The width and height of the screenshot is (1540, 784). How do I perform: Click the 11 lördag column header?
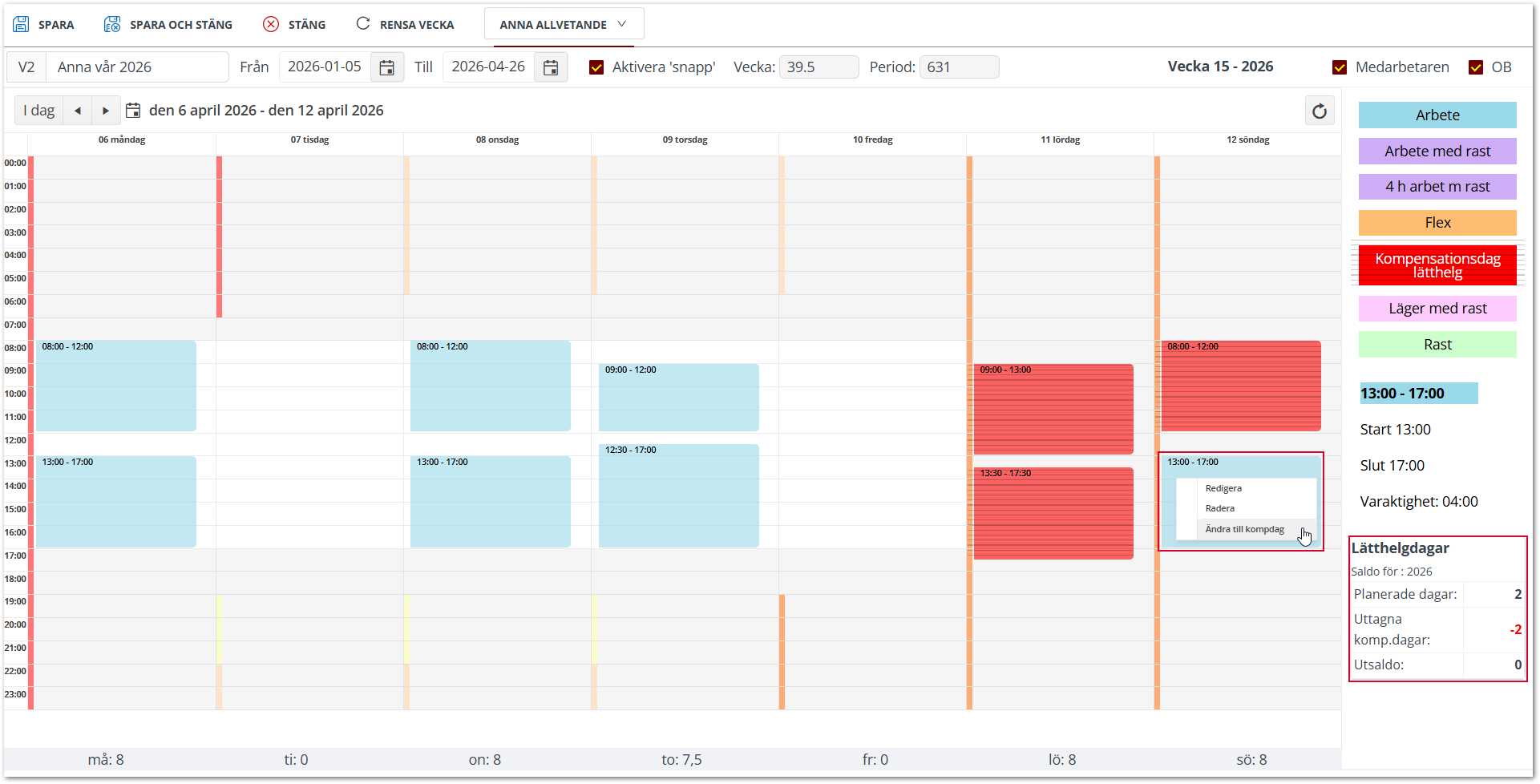[x=1060, y=140]
